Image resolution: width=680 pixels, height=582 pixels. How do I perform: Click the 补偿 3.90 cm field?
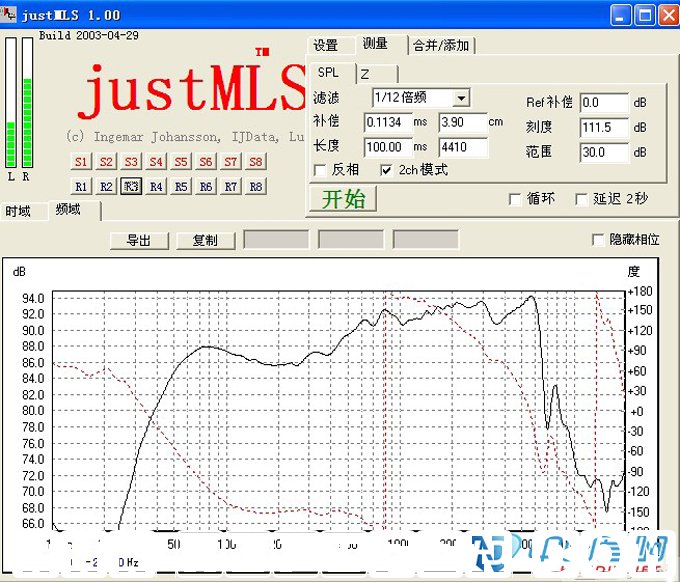pos(463,122)
